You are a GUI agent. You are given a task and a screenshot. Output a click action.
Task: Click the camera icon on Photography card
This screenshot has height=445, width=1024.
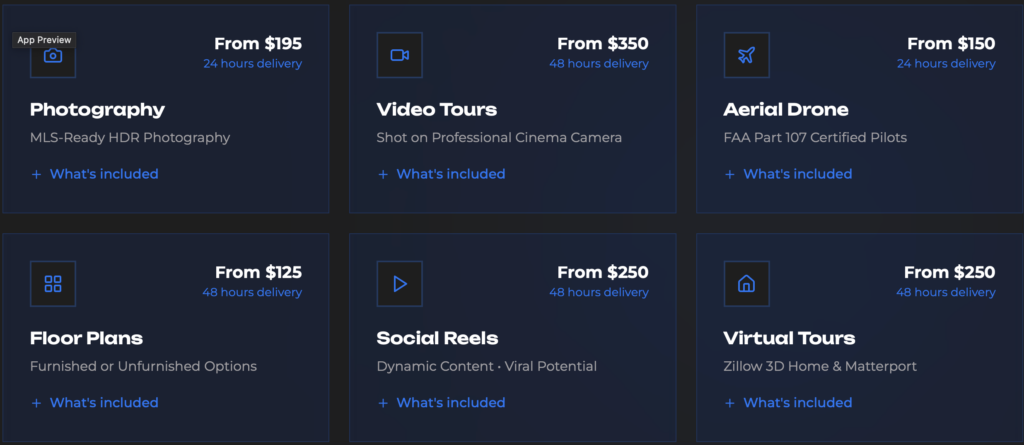pyautogui.click(x=53, y=56)
